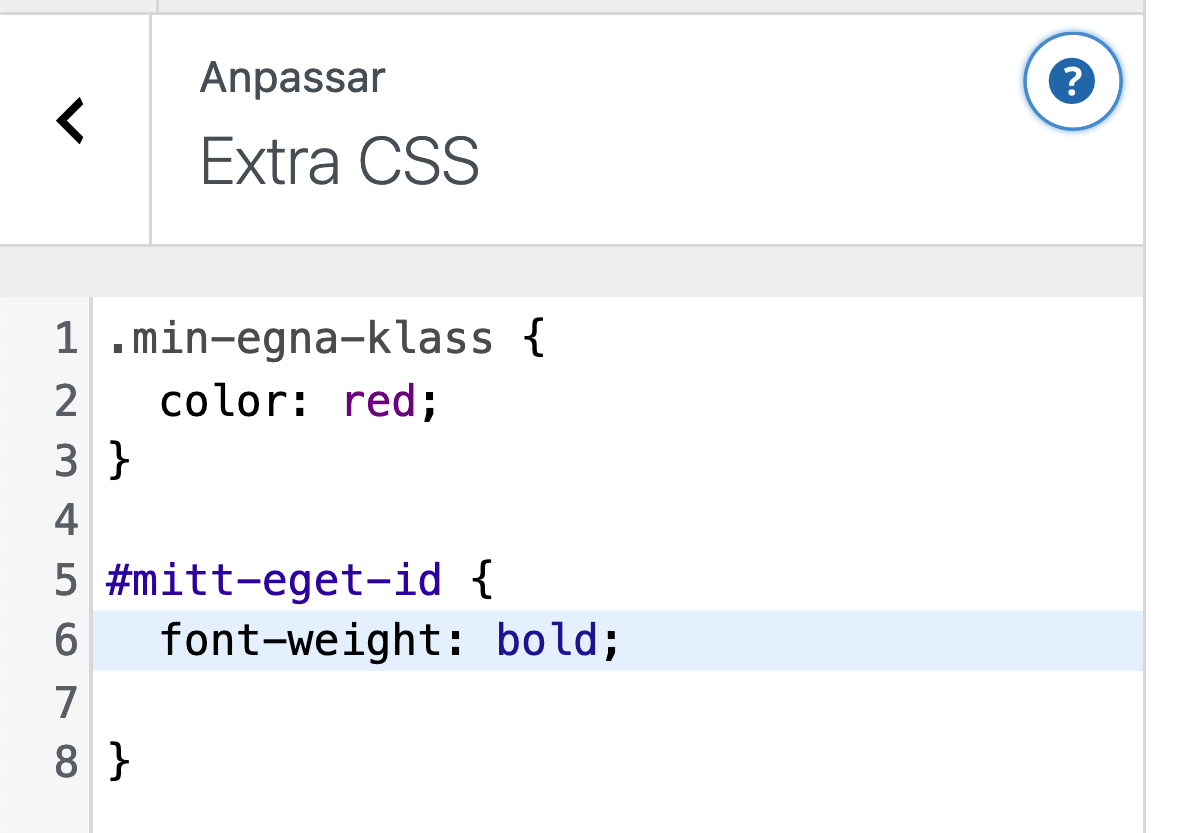Click line number 1 in the gutter

coord(66,340)
